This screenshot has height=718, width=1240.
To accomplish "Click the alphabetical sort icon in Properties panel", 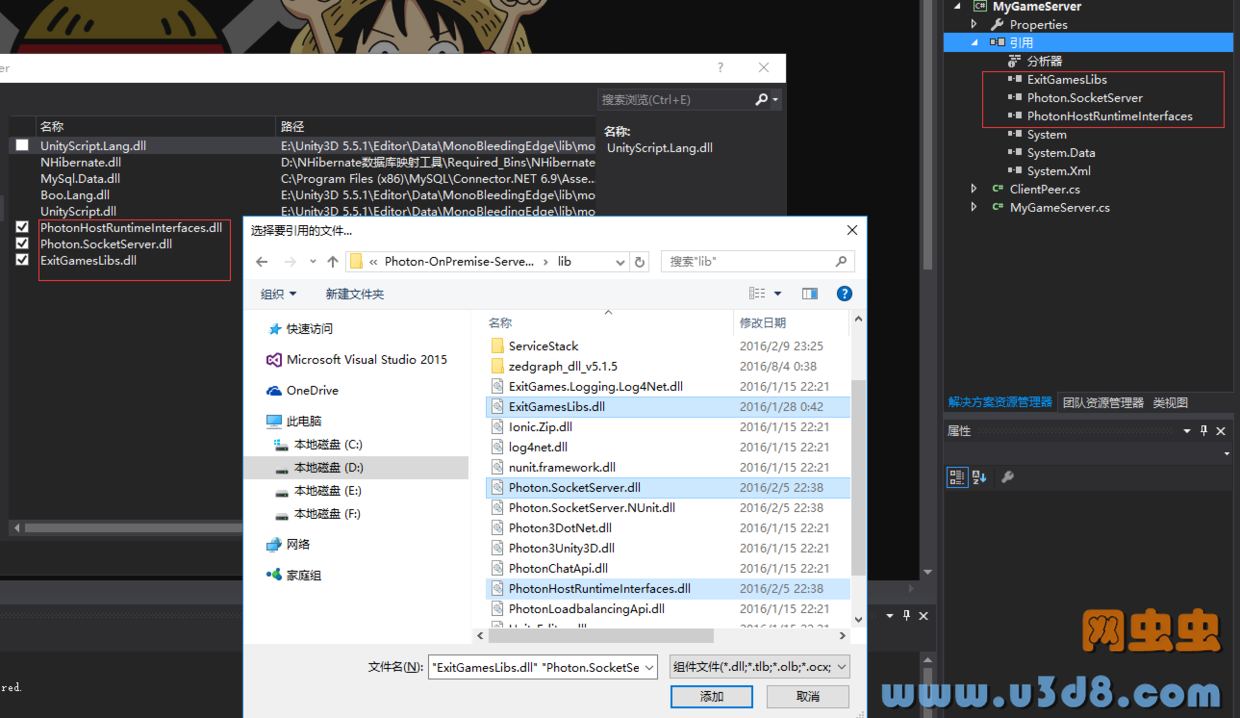I will pos(979,477).
